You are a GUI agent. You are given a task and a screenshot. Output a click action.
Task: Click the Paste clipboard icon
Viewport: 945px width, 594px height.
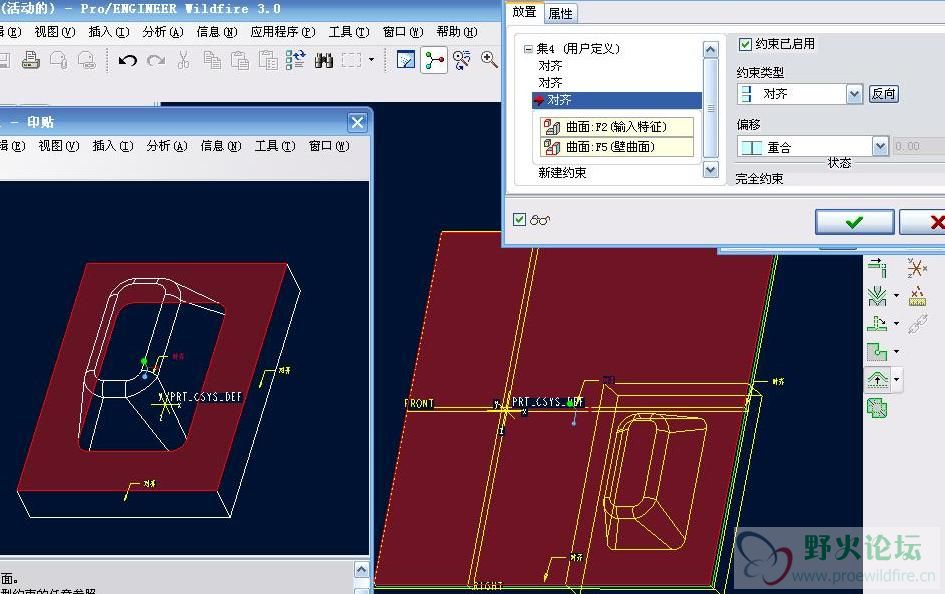point(240,60)
